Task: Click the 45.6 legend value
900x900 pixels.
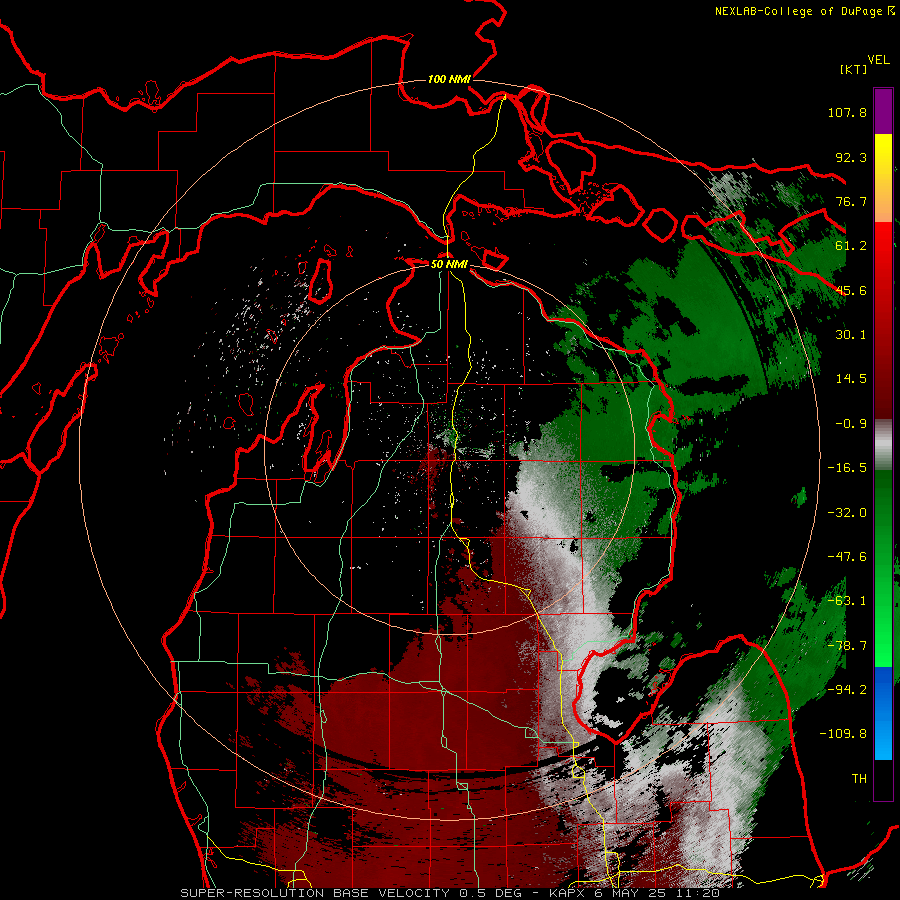Action: 851,290
